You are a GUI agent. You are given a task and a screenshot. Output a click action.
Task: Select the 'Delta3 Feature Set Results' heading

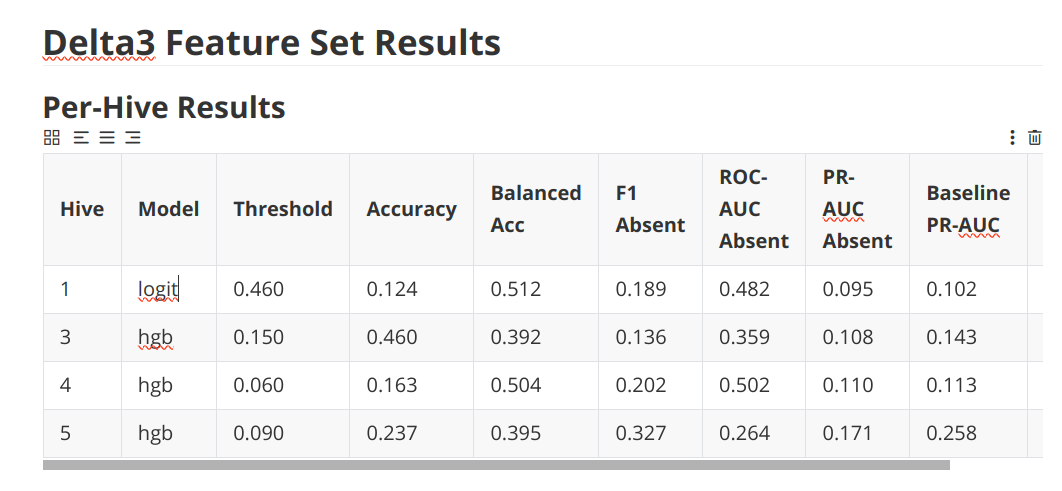[272, 43]
